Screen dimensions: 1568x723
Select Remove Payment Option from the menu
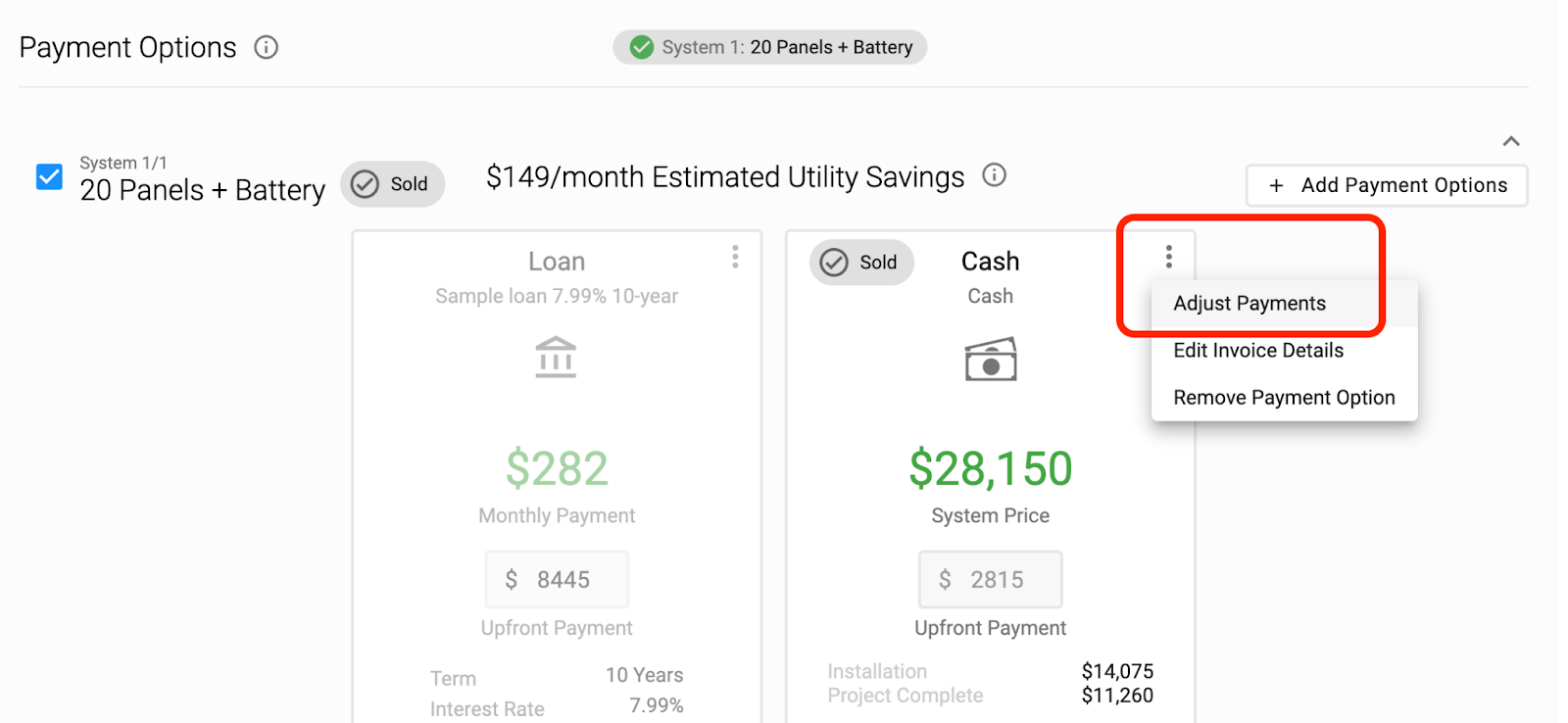[x=1284, y=398]
